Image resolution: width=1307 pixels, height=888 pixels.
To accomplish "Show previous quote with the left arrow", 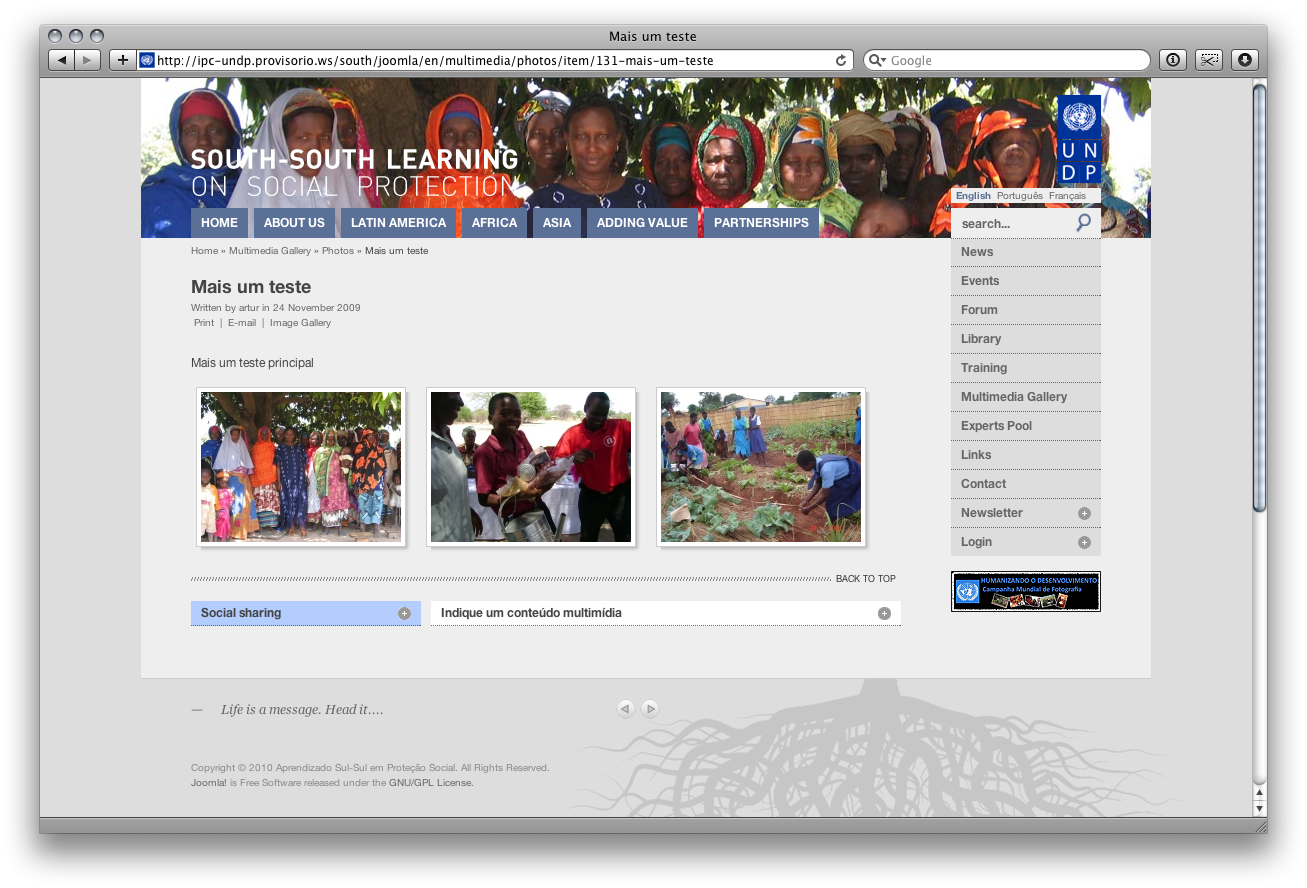I will pyautogui.click(x=626, y=709).
